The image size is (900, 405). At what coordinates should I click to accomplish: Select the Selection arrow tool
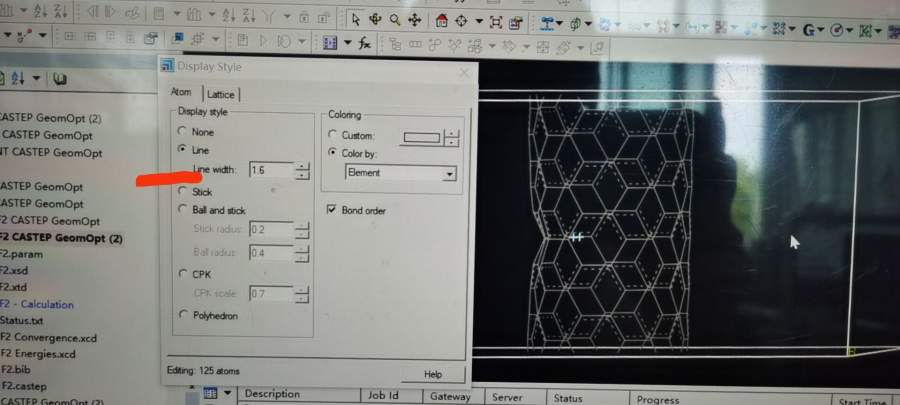[356, 21]
